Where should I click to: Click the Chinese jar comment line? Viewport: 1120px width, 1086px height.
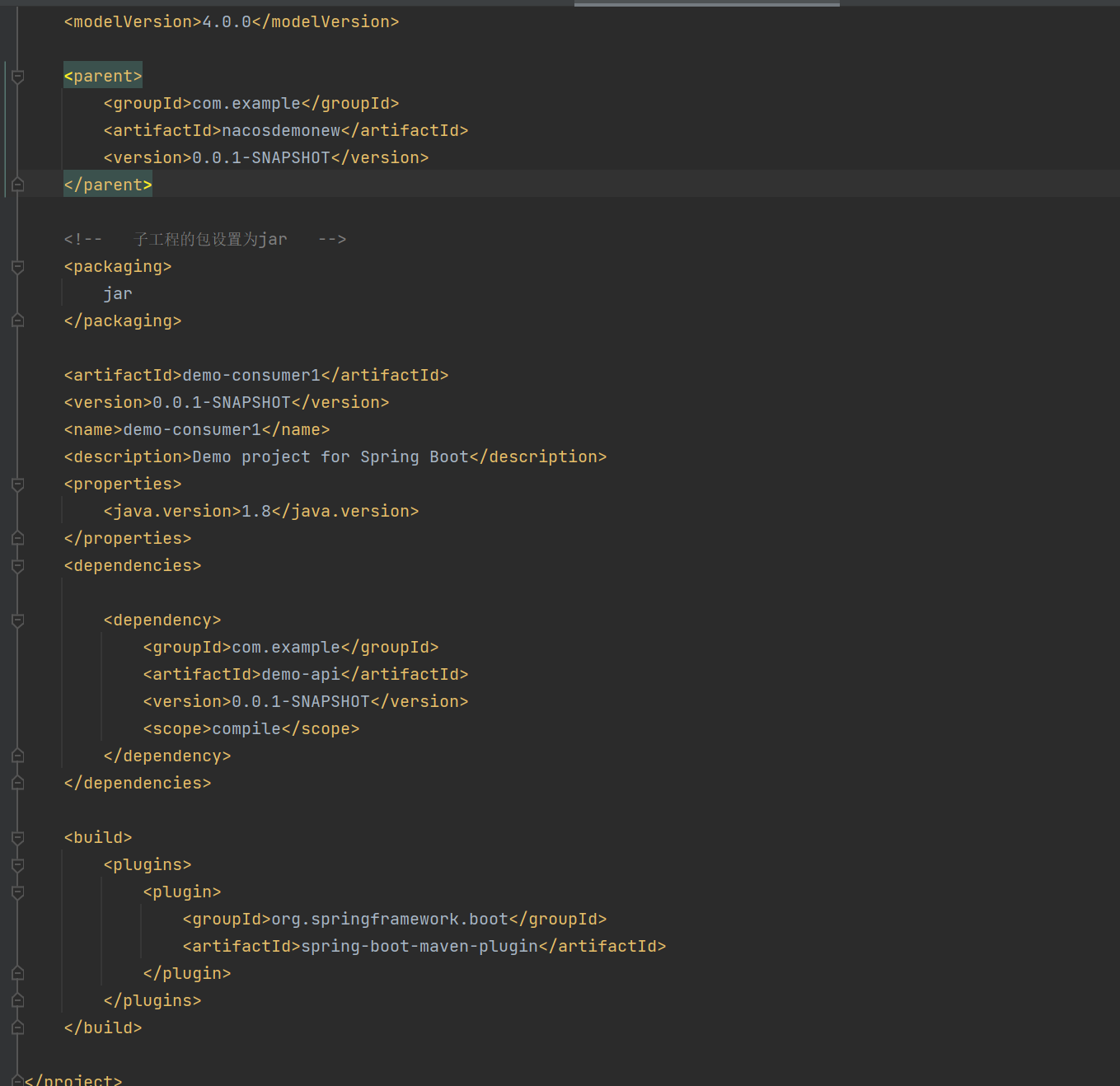coord(205,240)
